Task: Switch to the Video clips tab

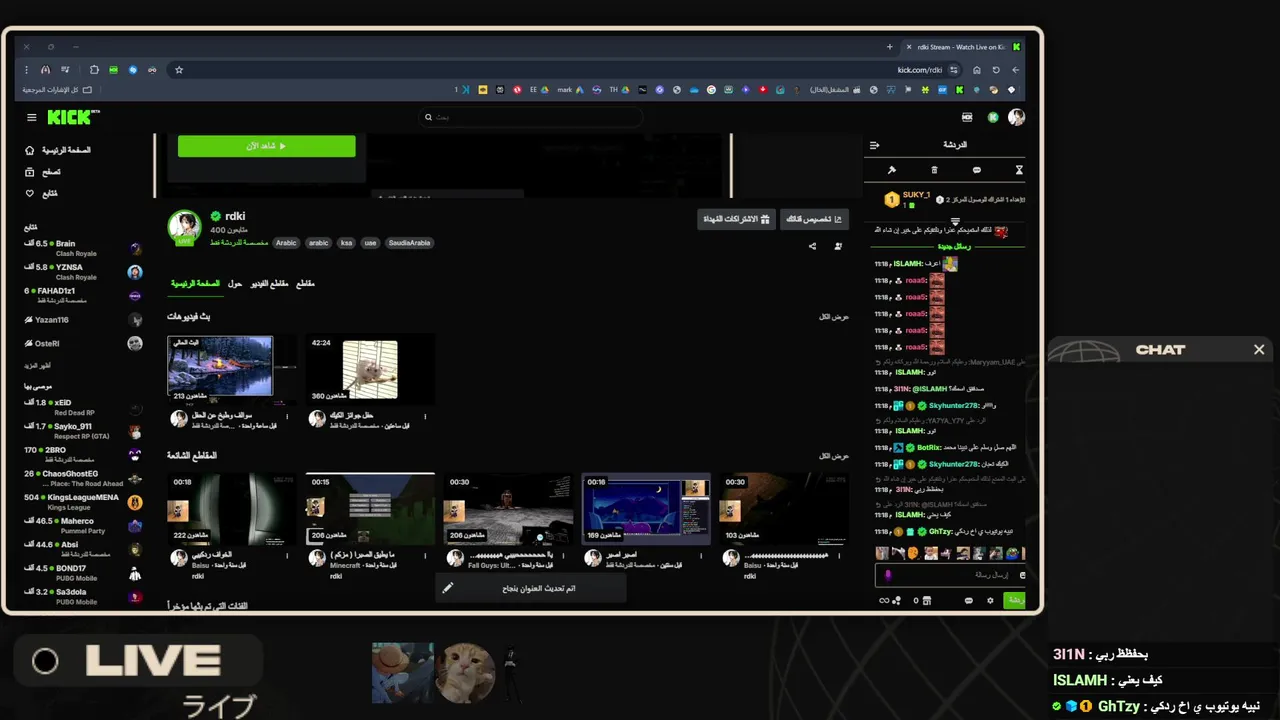Action: tap(269, 283)
